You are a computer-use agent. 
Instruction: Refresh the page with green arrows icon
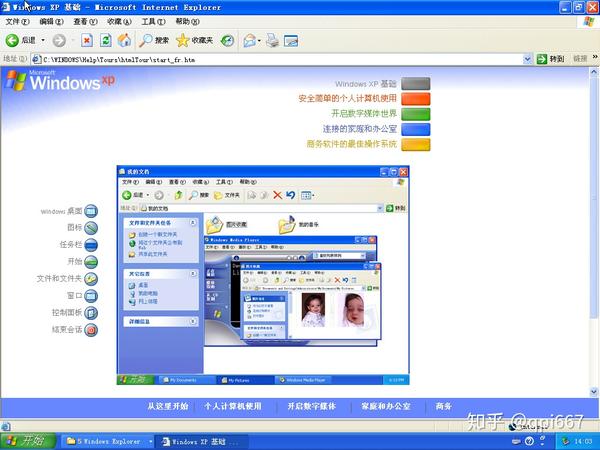[106, 40]
